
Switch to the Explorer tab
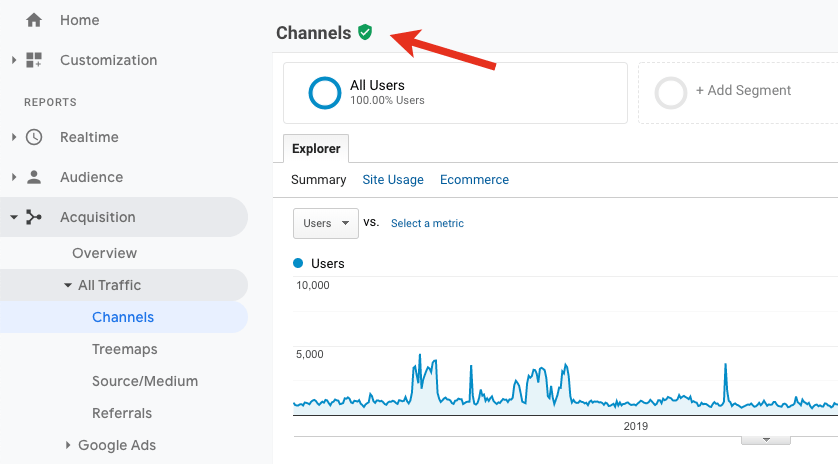(316, 149)
